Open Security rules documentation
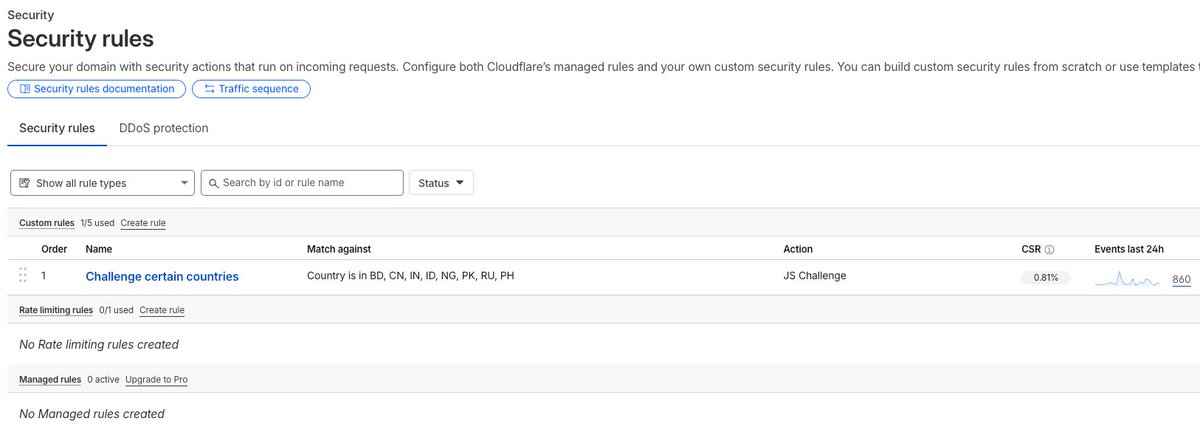The width and height of the screenshot is (1200, 438). pos(97,89)
